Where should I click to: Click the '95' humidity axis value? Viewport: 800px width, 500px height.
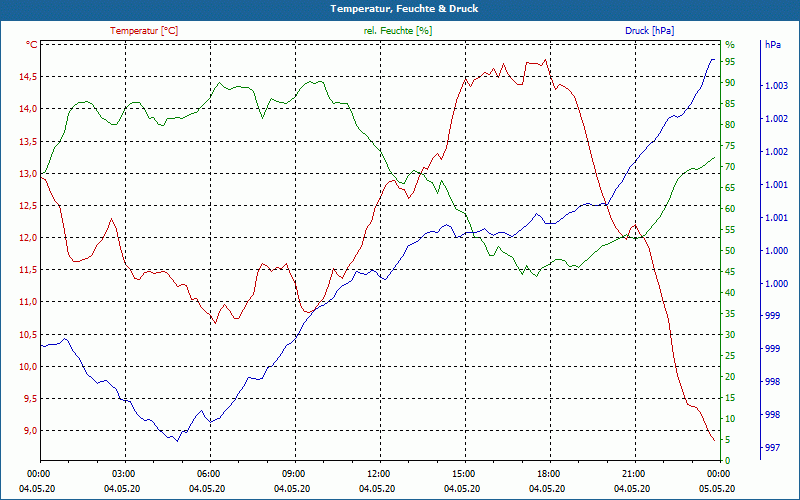tap(730, 62)
